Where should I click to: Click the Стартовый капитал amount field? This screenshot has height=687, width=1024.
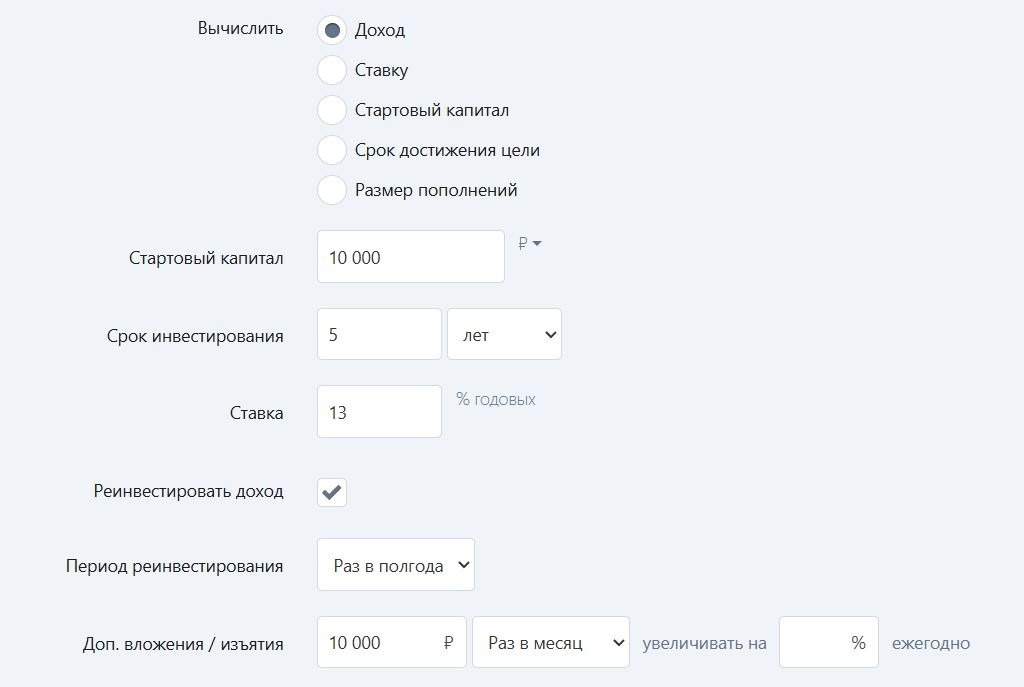[x=411, y=257]
